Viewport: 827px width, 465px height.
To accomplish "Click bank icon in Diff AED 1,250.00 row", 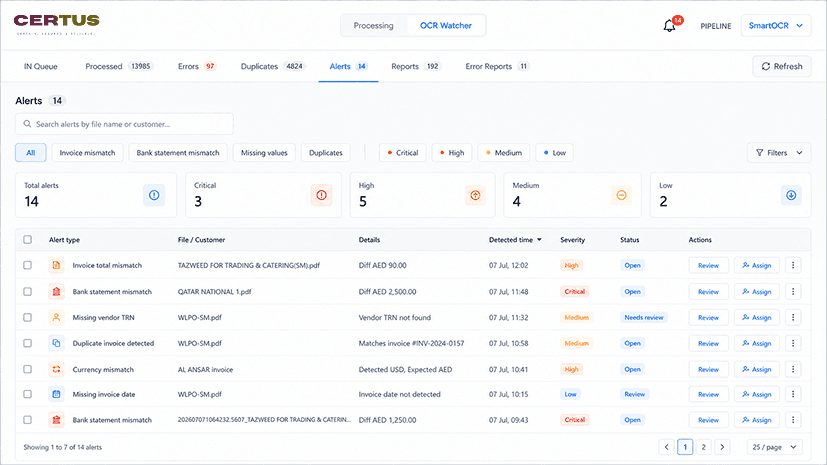I will [56, 420].
